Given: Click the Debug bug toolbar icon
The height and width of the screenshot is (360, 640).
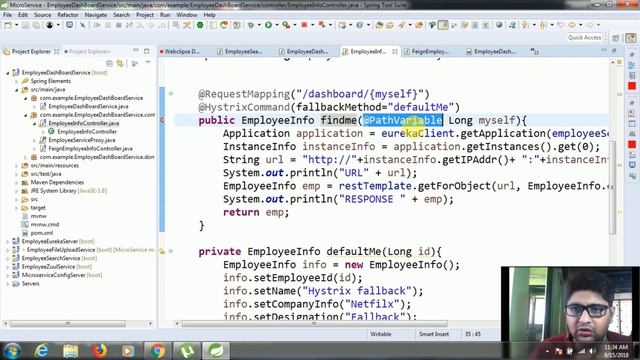Looking at the screenshot, I should coord(251,25).
